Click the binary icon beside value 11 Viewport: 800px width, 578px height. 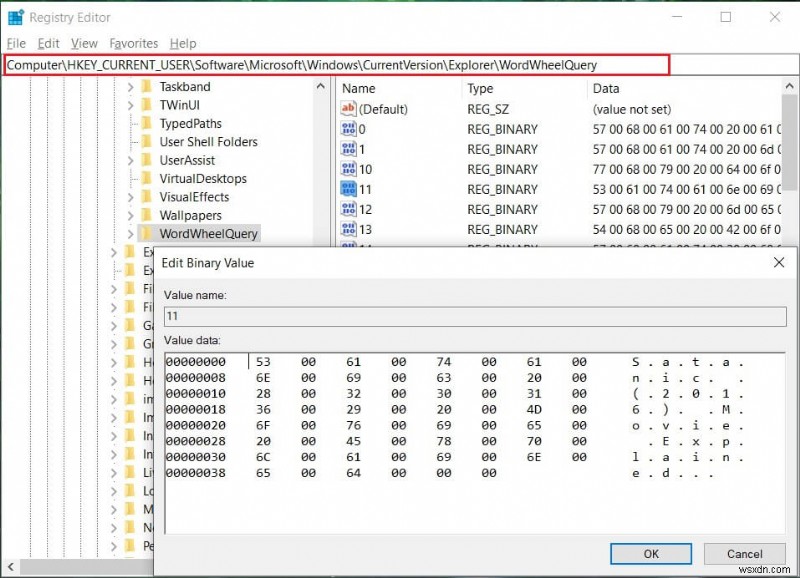[x=350, y=190]
